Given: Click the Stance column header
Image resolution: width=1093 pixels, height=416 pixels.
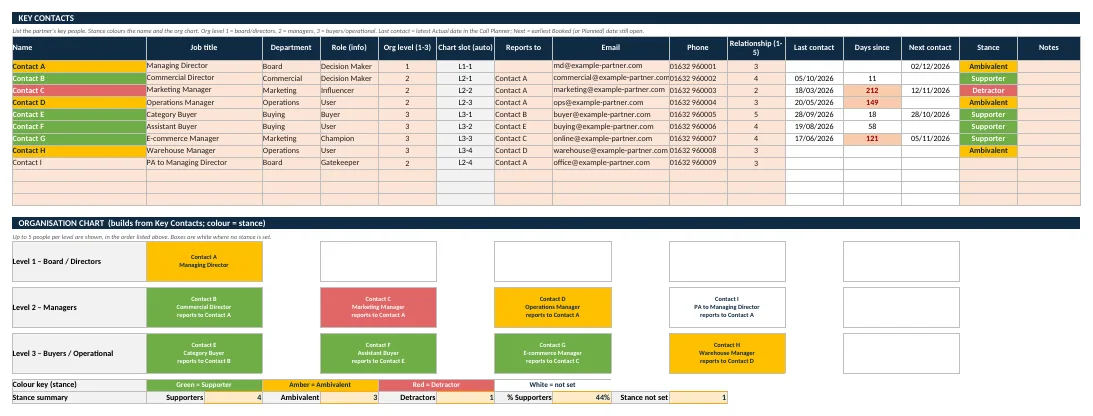Looking at the screenshot, I should click(x=988, y=48).
